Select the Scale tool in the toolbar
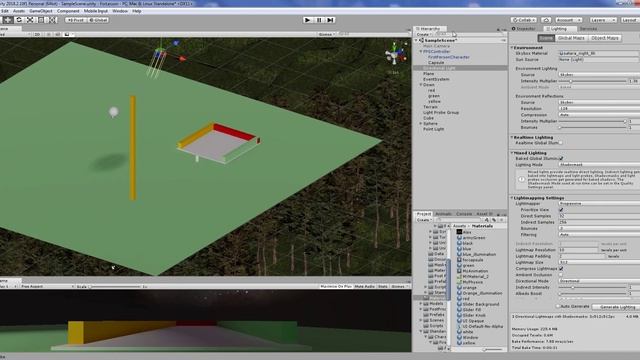640x360 pixels. 30,20
